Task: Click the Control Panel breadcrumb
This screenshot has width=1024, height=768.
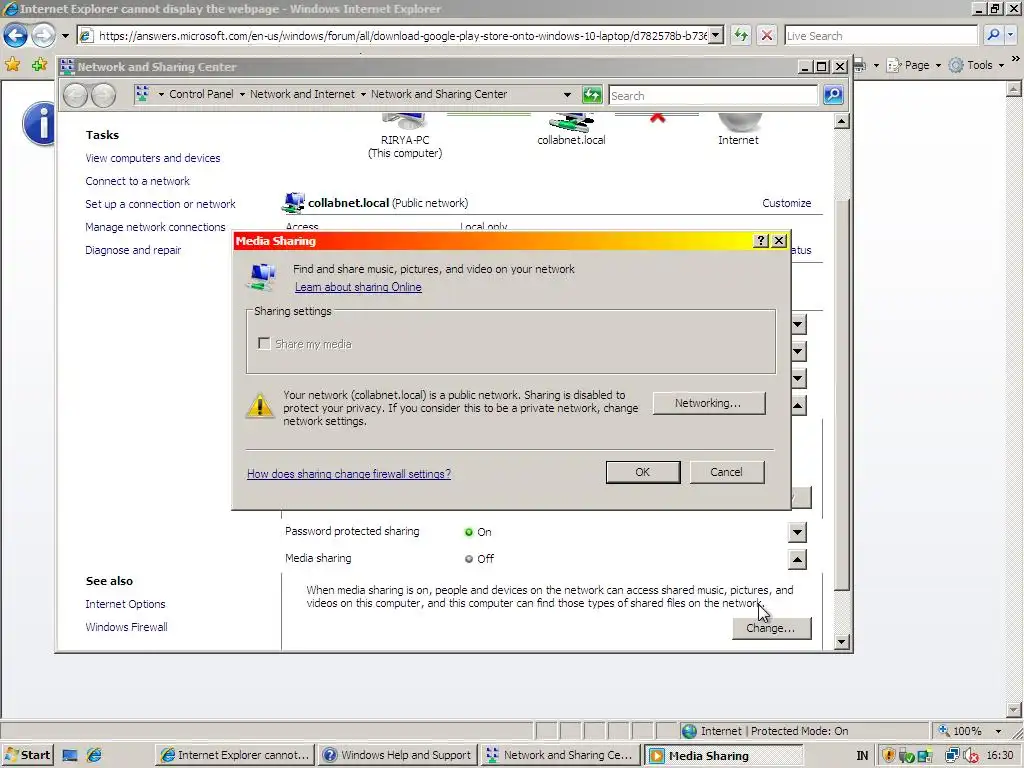Action: pyautogui.click(x=201, y=94)
